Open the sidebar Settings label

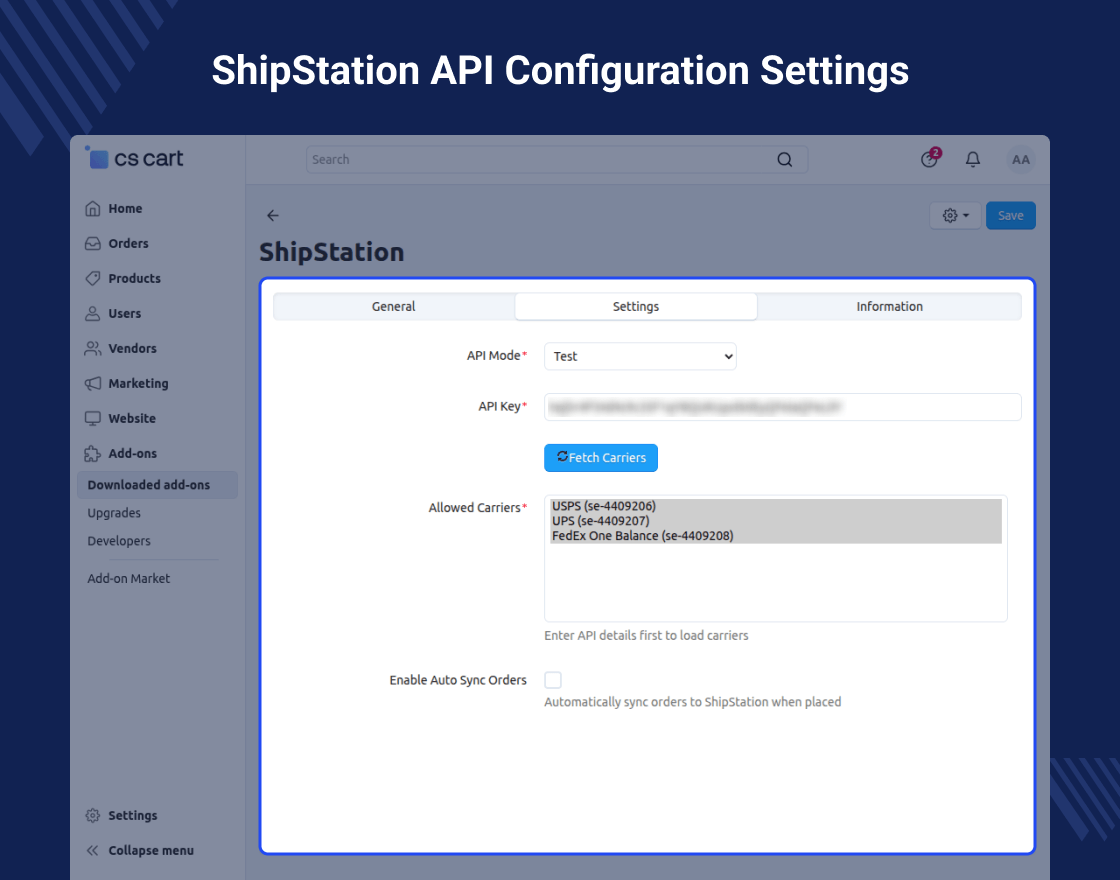pyautogui.click(x=133, y=815)
